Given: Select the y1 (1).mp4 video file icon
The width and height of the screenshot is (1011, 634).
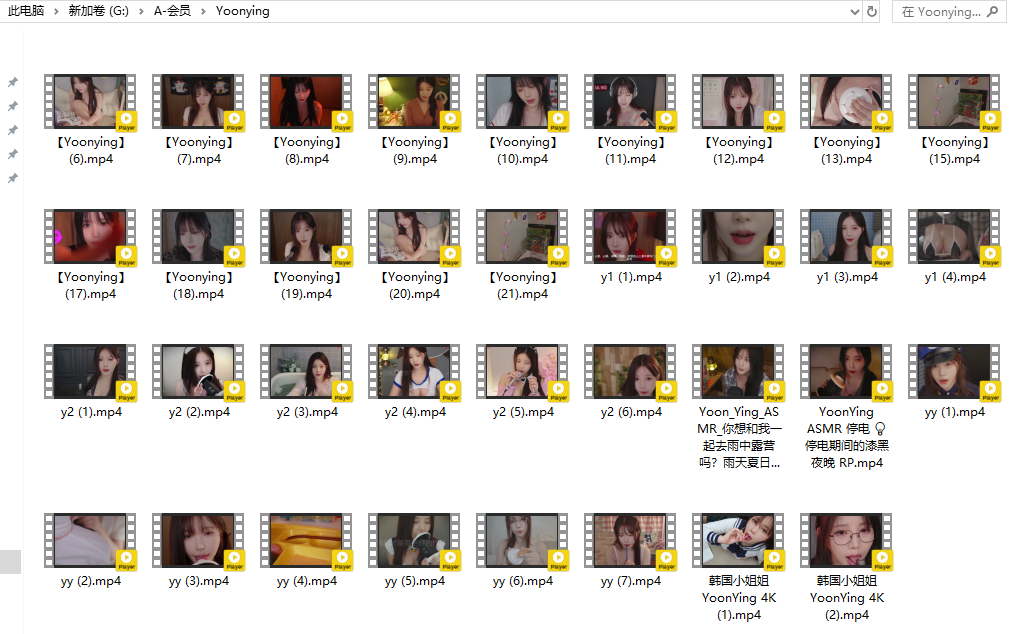Looking at the screenshot, I should [x=631, y=237].
